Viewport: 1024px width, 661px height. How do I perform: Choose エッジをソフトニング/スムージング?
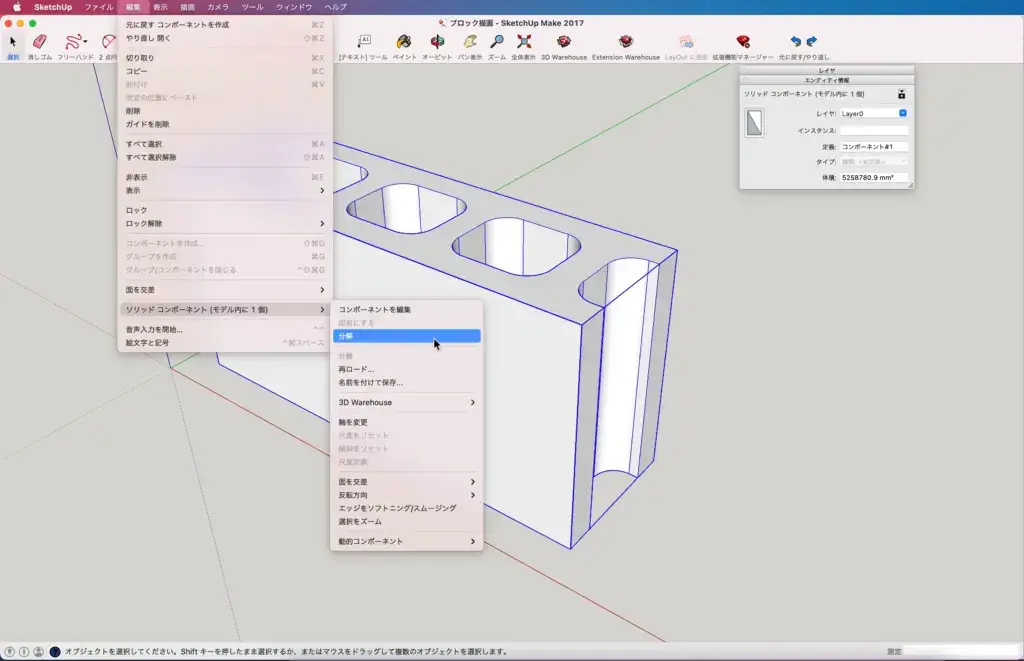[x=406, y=508]
